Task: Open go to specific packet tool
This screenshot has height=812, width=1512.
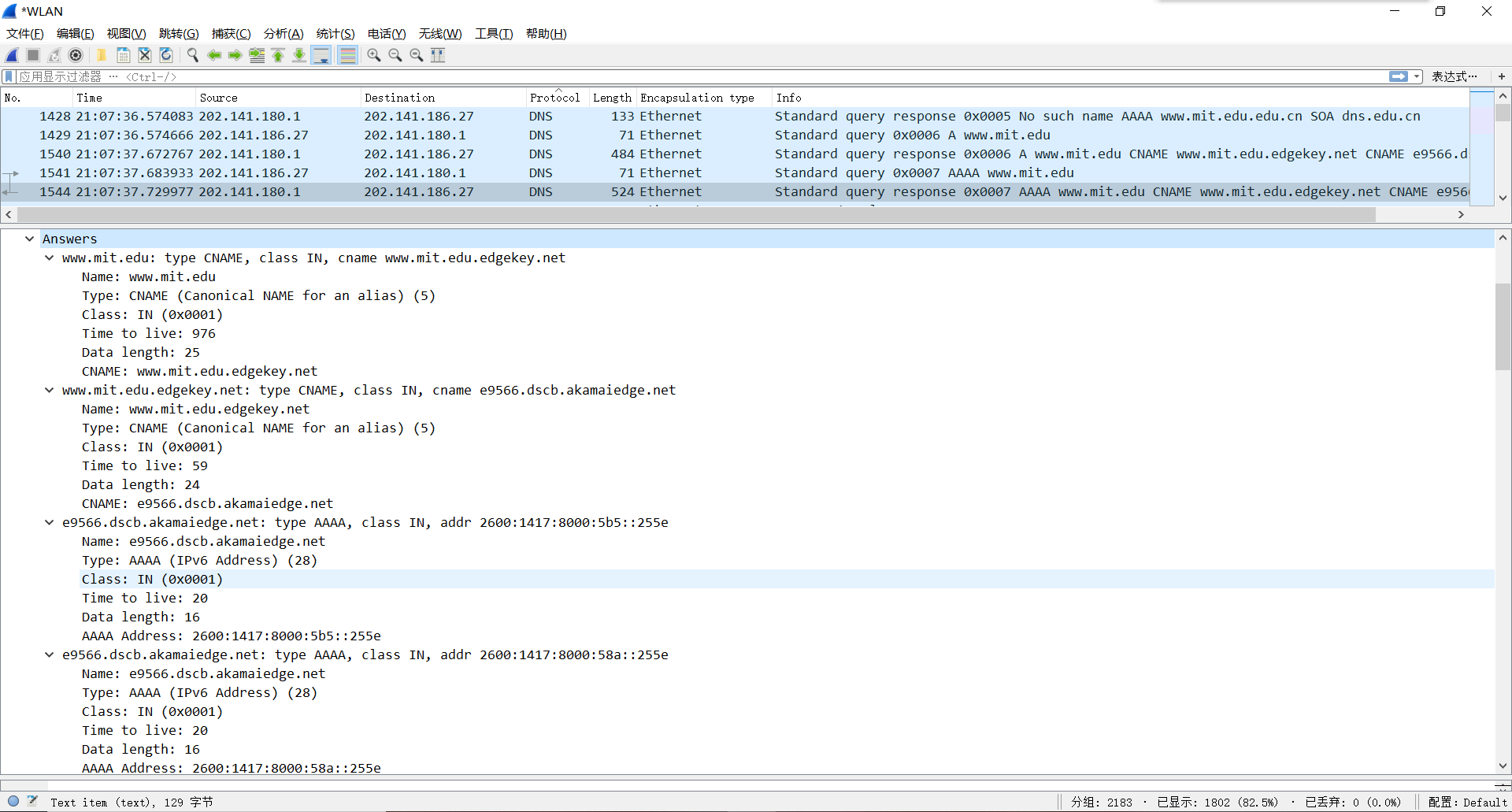Action: click(257, 55)
